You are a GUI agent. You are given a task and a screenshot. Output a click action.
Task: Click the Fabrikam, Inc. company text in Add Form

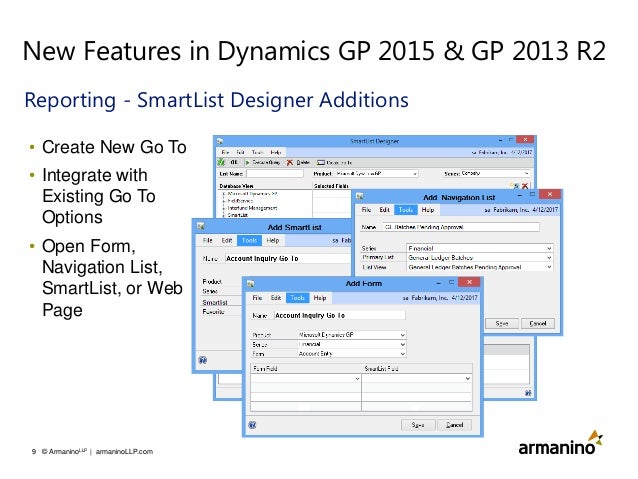pos(429,298)
